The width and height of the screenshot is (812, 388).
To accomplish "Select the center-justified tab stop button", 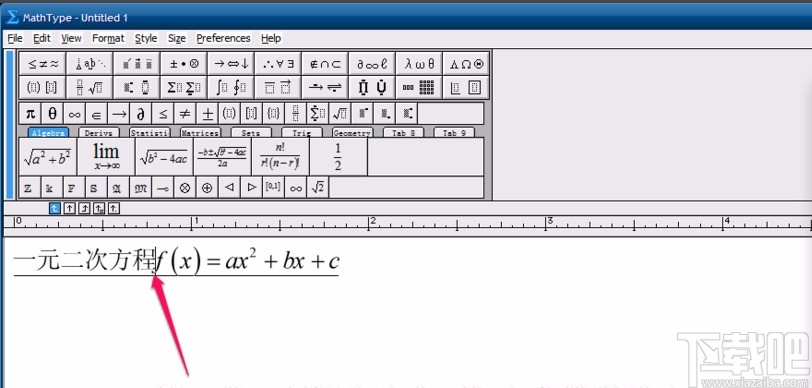I will 69,208.
